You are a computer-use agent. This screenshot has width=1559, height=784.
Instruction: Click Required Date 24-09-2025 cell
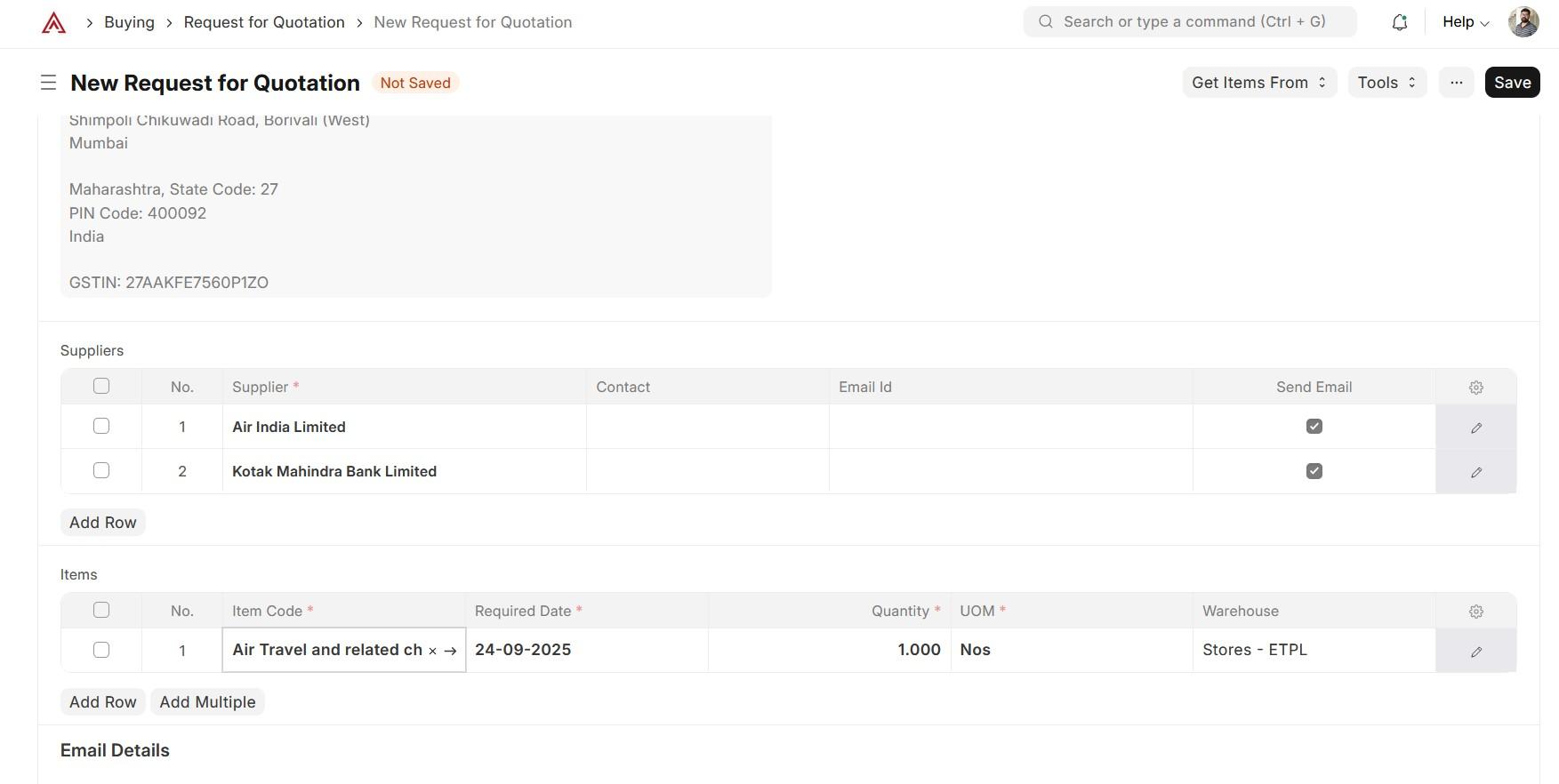pyautogui.click(x=587, y=650)
